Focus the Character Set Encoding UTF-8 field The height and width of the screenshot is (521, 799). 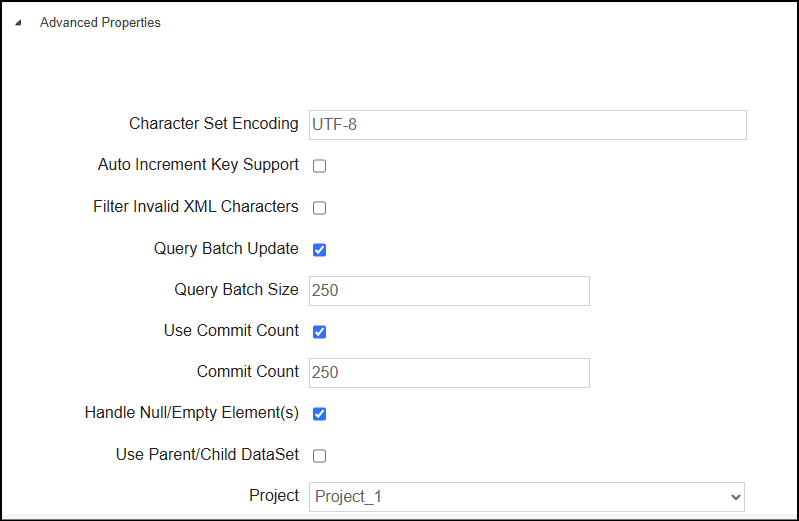[527, 125]
